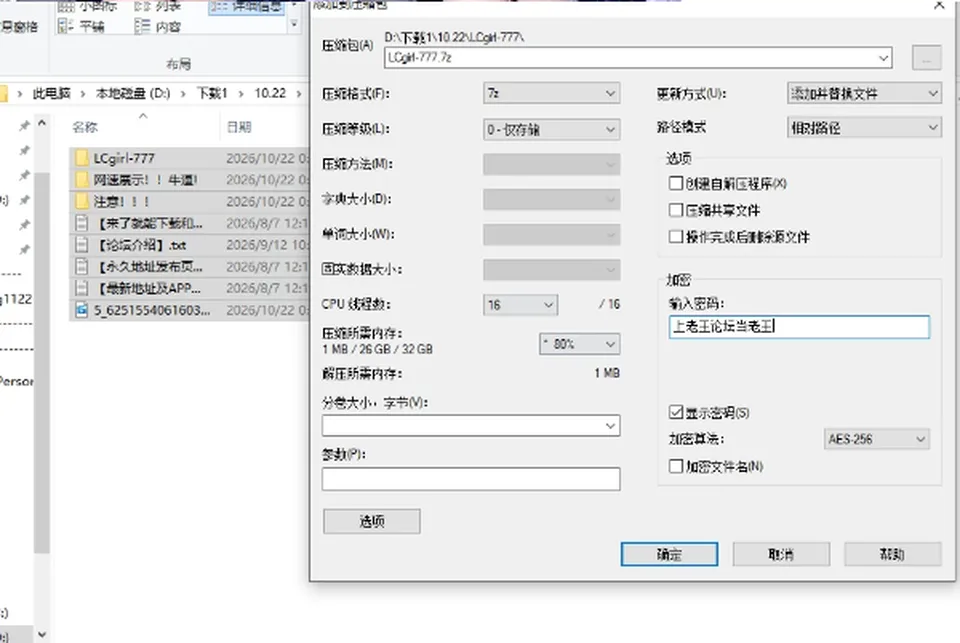
Task: Expand the 分卷大小 combo box
Action: tap(610, 426)
